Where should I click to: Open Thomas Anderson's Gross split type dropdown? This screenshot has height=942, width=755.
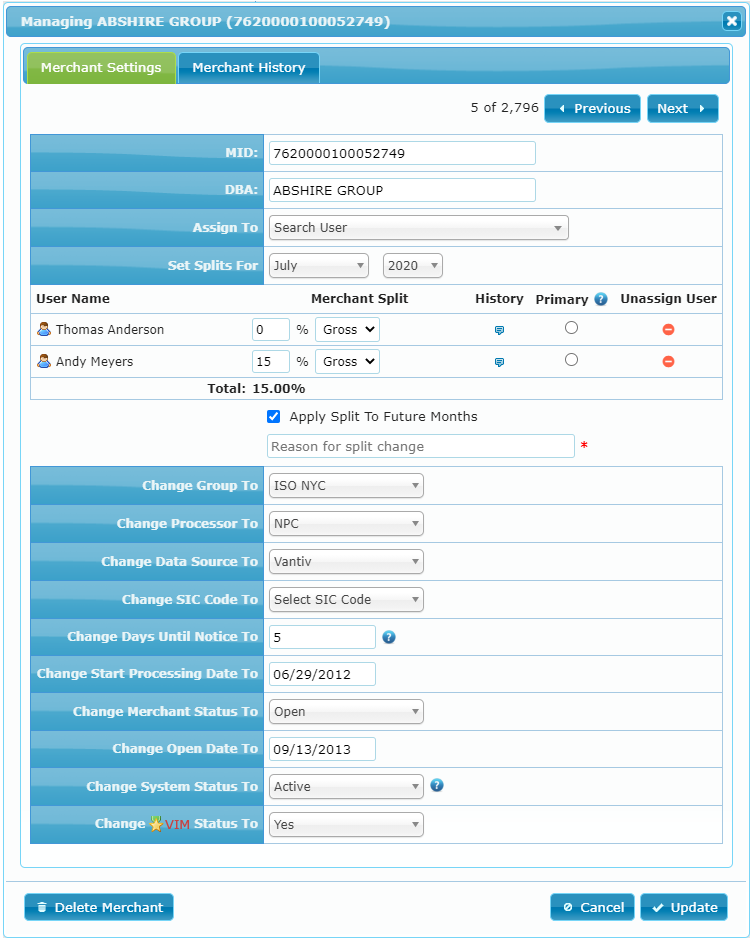(347, 330)
